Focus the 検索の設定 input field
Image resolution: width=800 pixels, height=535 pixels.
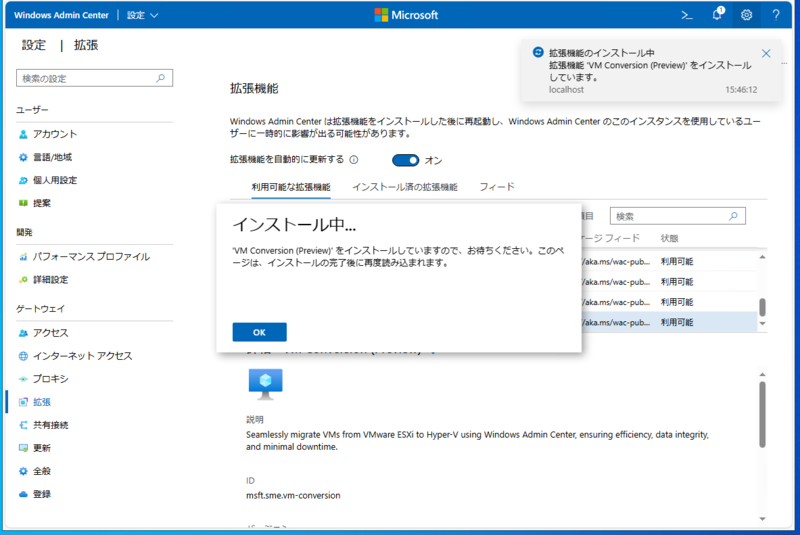click(x=94, y=78)
